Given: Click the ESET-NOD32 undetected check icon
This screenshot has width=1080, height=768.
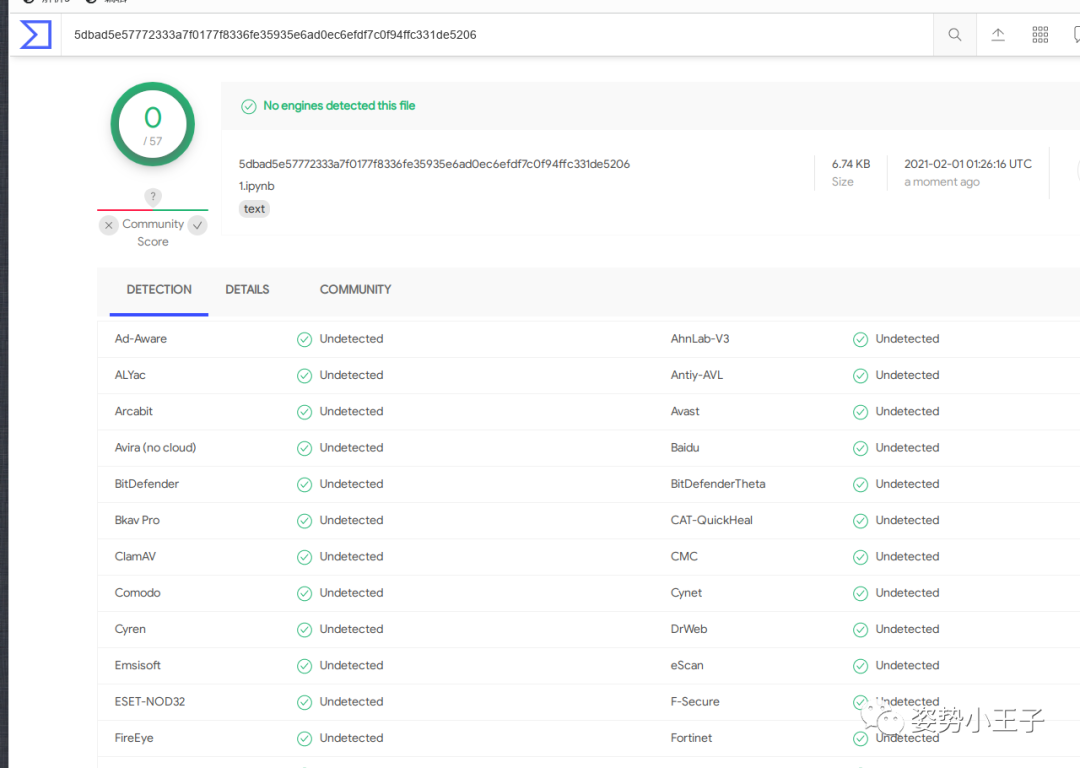Looking at the screenshot, I should point(304,702).
